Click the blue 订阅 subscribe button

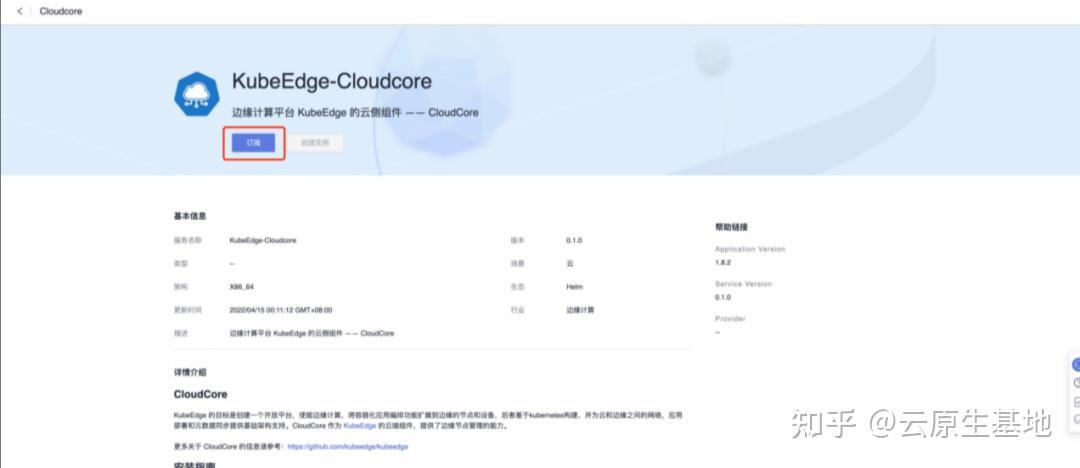pos(253,143)
